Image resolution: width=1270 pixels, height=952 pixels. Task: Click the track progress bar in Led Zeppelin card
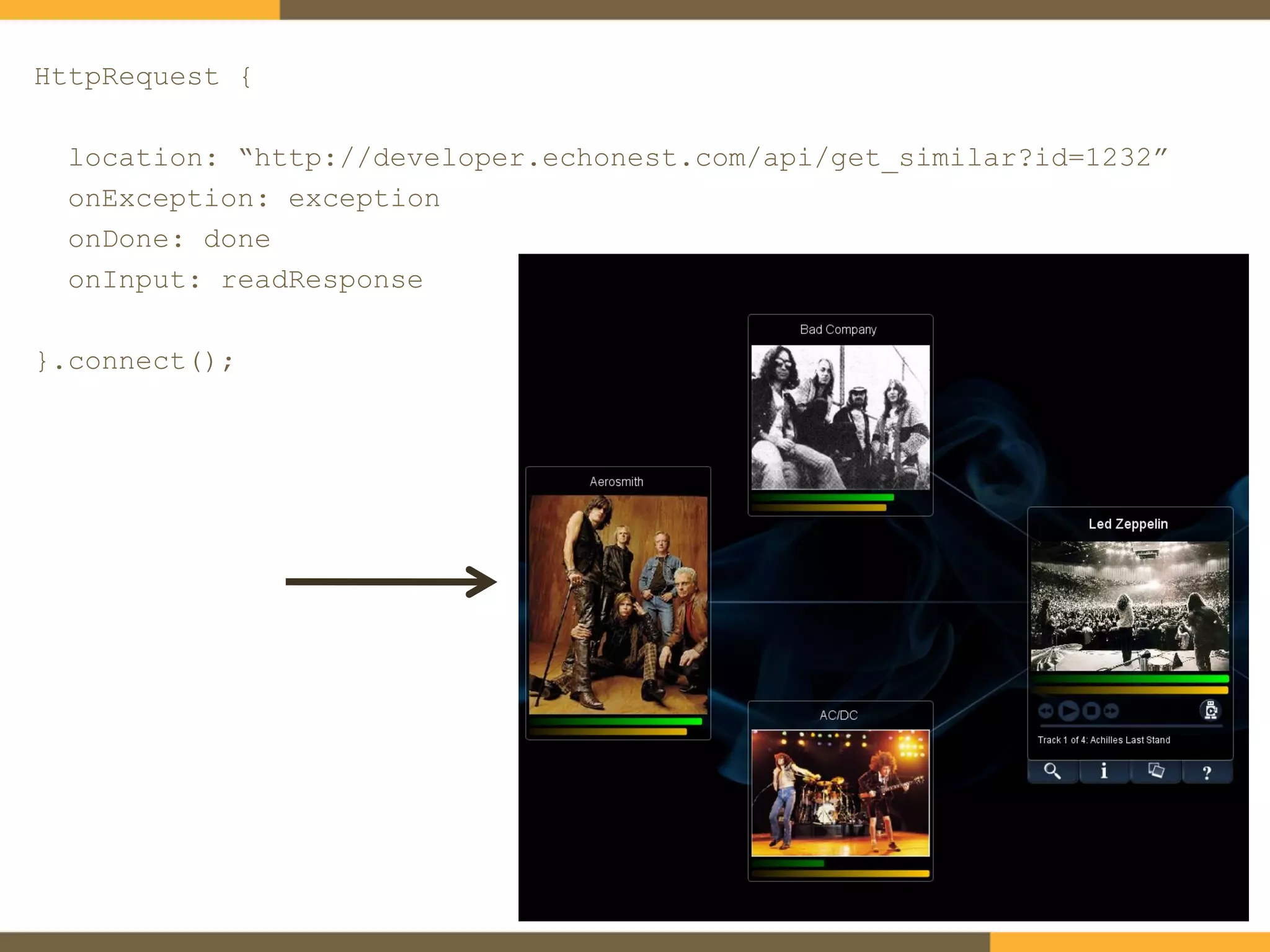click(x=1131, y=725)
